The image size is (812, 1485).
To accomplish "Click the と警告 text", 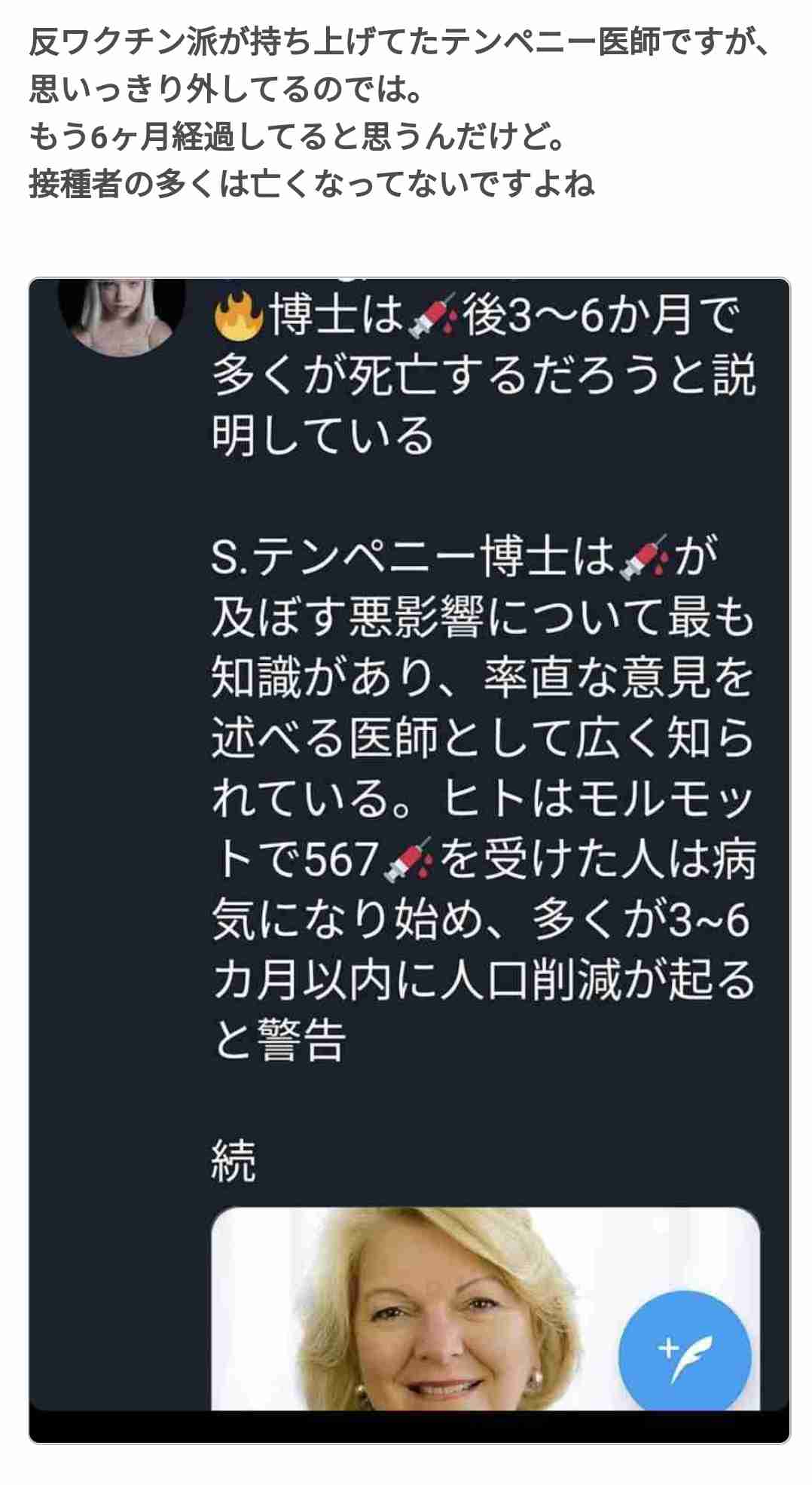I will coord(279,1040).
